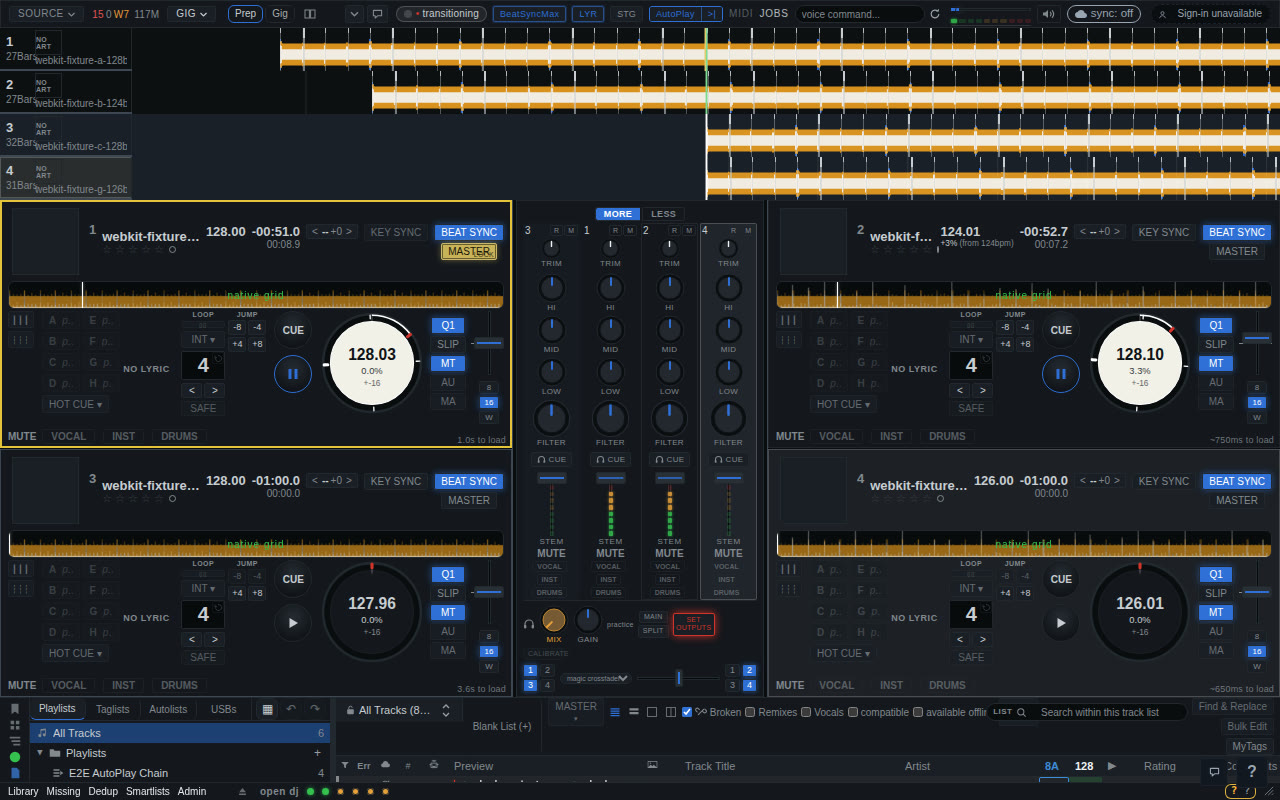Viewport: 1280px width, 800px height.
Task: Toggle the beat grid lines icon on deck 1
Action: pyautogui.click(x=21, y=320)
